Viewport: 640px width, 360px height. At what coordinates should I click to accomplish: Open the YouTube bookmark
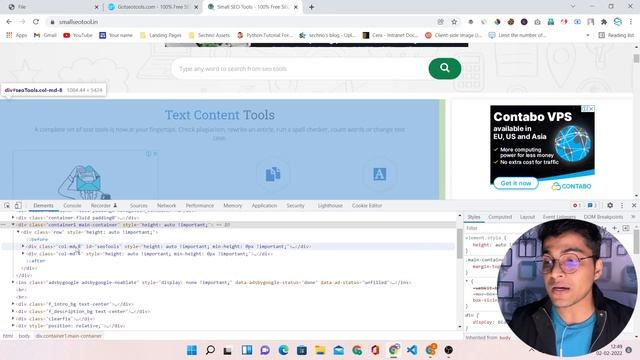point(78,35)
